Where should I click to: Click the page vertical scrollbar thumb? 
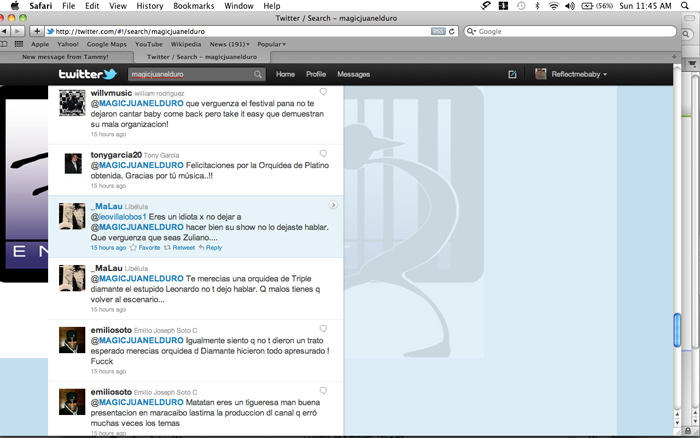pyautogui.click(x=677, y=330)
